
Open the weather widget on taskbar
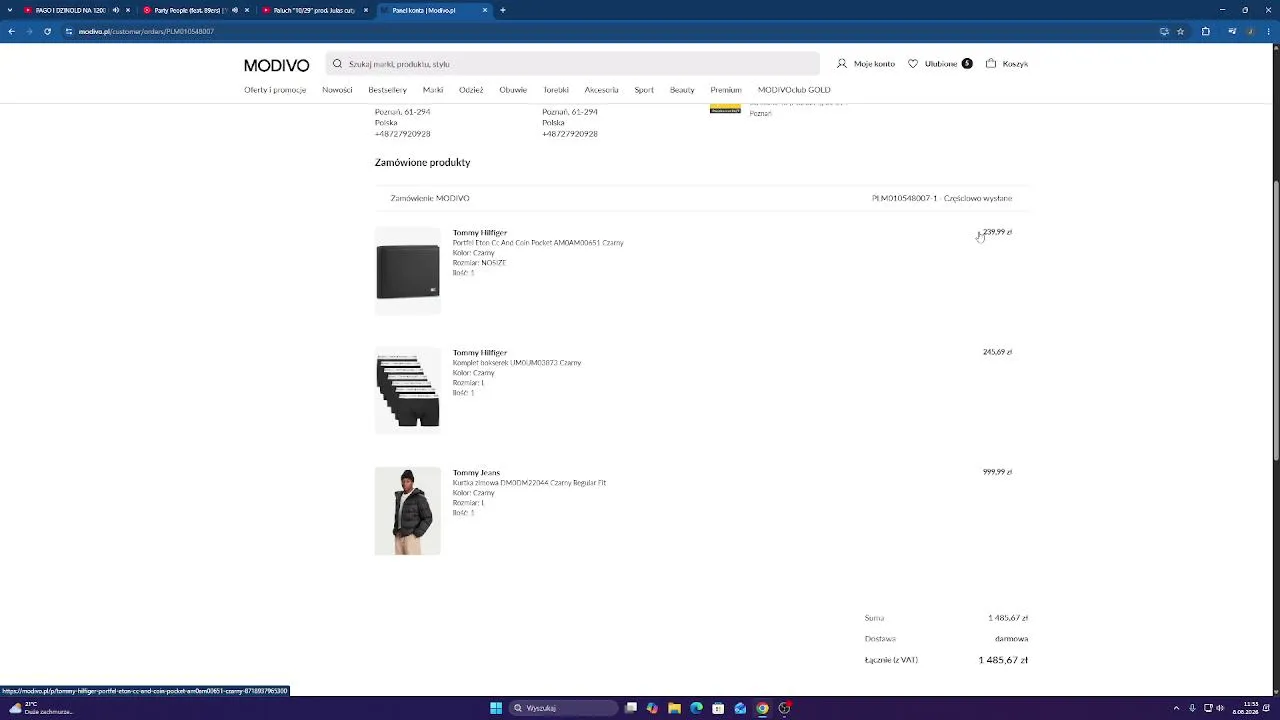pyautogui.click(x=40, y=708)
